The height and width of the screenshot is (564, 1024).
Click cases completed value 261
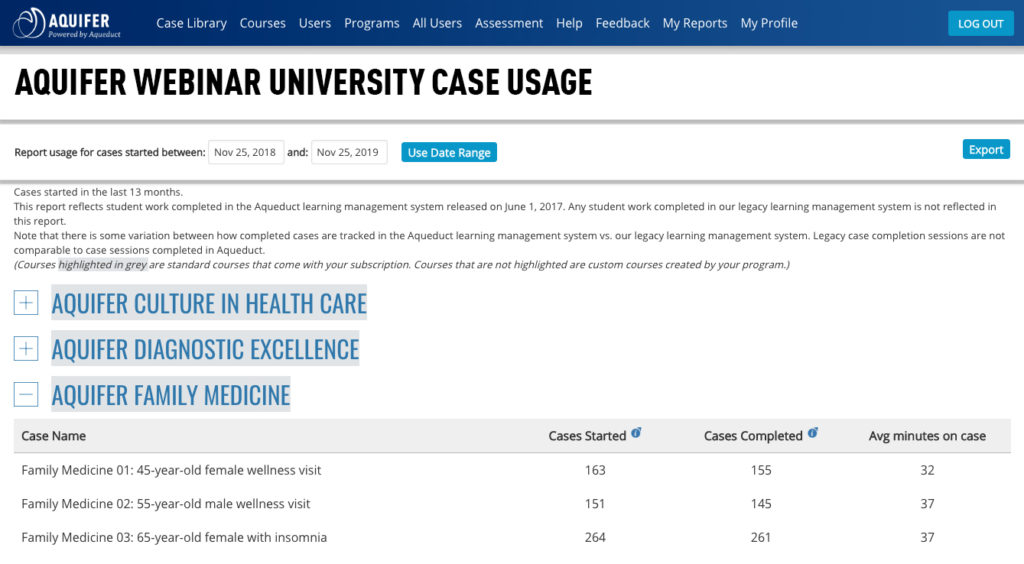761,537
